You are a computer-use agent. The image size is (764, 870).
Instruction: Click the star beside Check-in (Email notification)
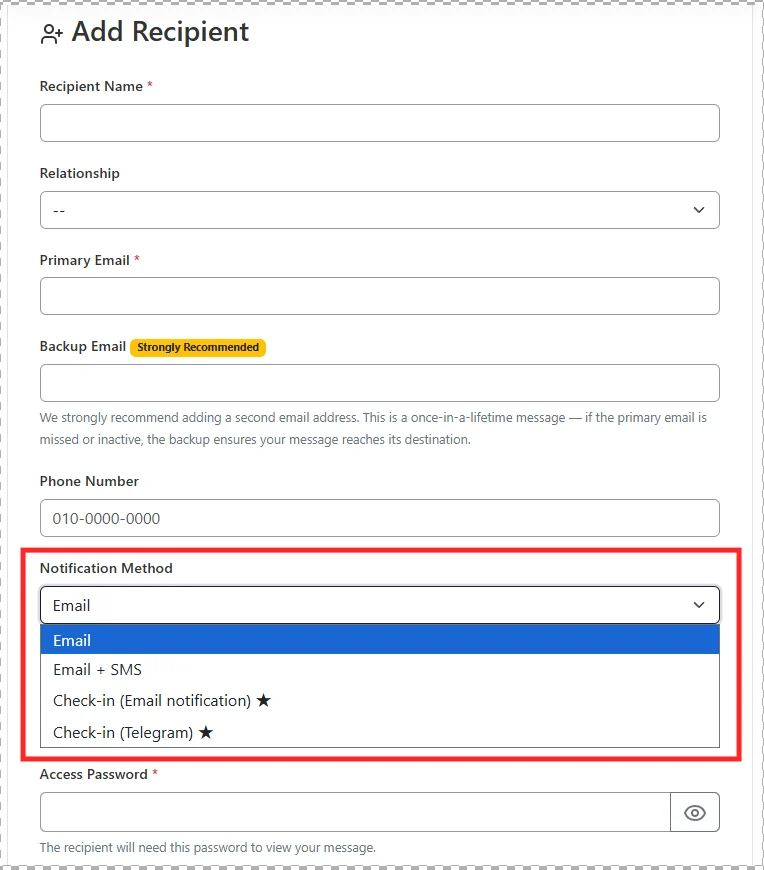coord(262,700)
